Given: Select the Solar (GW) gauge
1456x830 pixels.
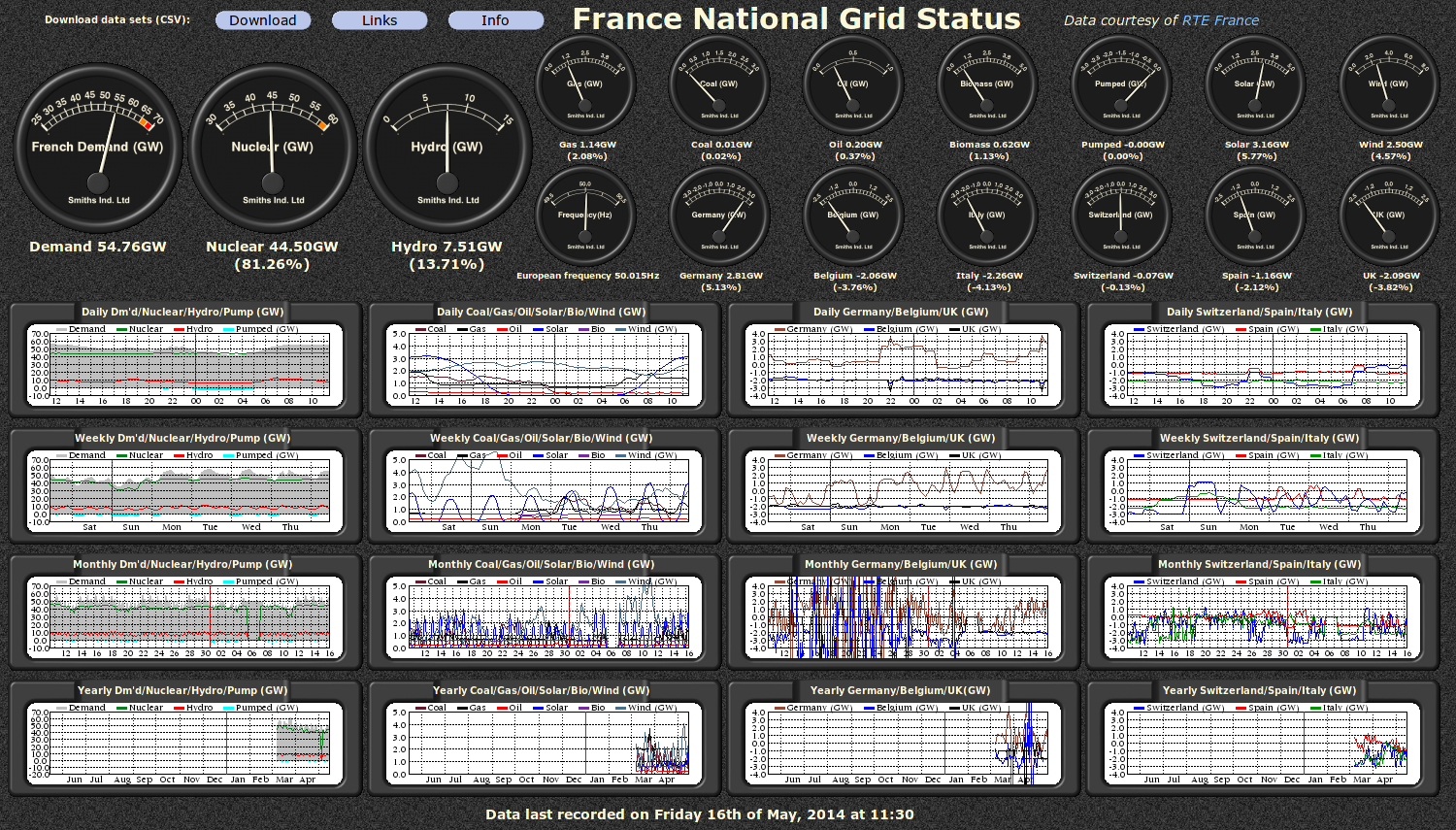Looking at the screenshot, I should [1255, 84].
